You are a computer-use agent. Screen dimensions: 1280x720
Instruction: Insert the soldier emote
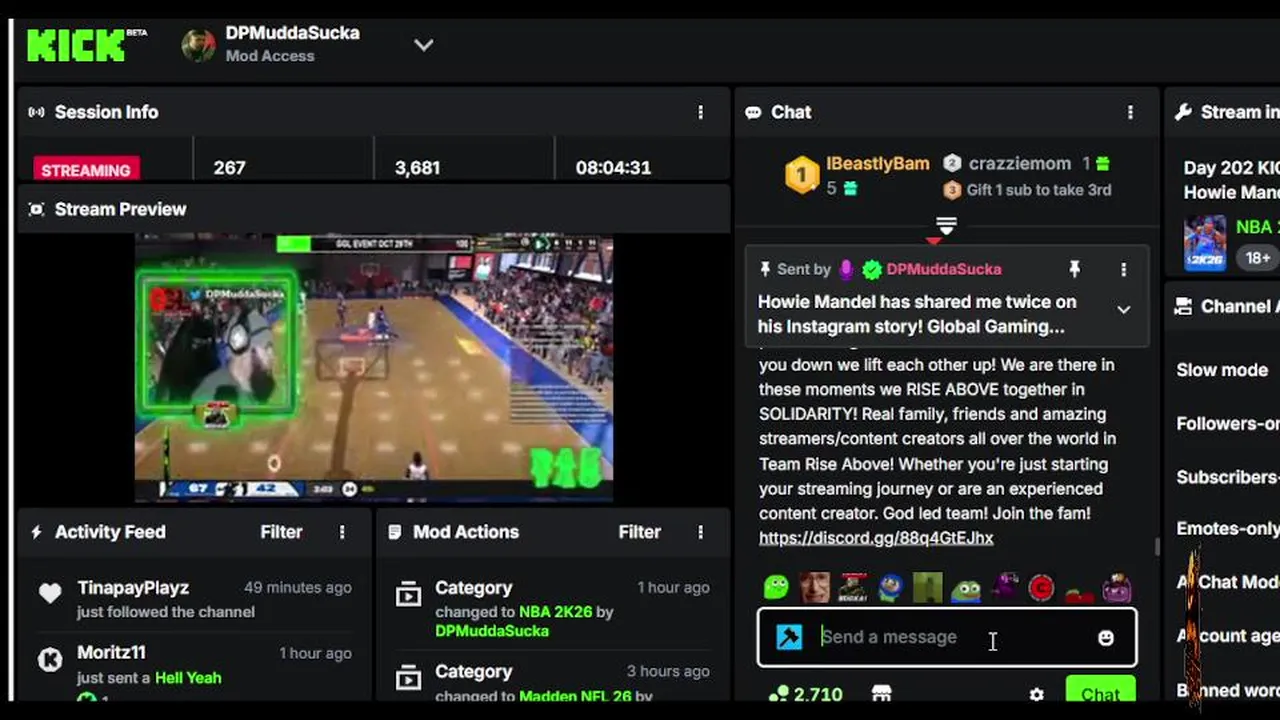pyautogui.click(x=852, y=587)
